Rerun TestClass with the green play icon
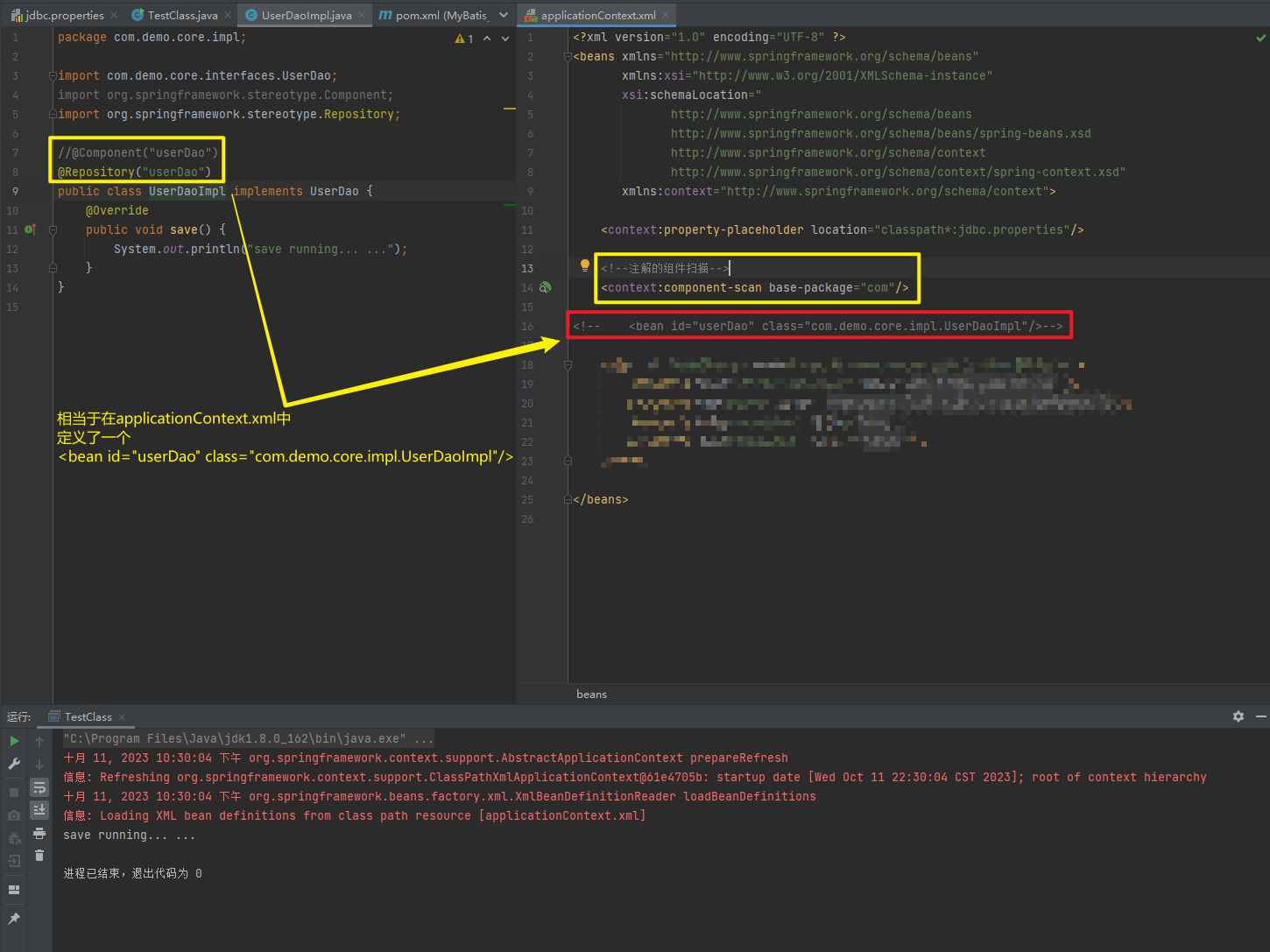 click(x=14, y=741)
